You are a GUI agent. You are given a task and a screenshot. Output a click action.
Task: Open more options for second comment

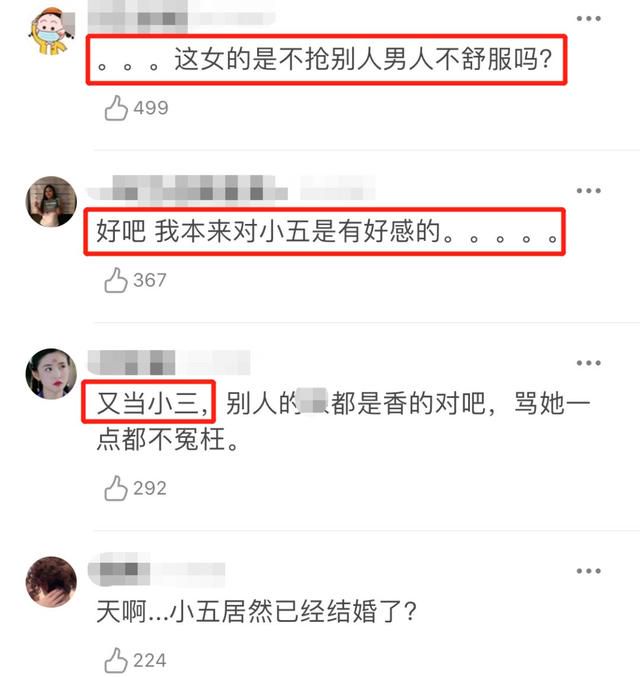[x=589, y=191]
